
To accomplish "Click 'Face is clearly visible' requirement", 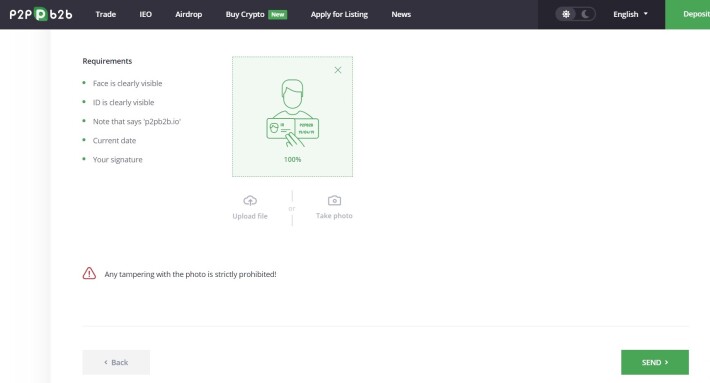I will 127,83.
